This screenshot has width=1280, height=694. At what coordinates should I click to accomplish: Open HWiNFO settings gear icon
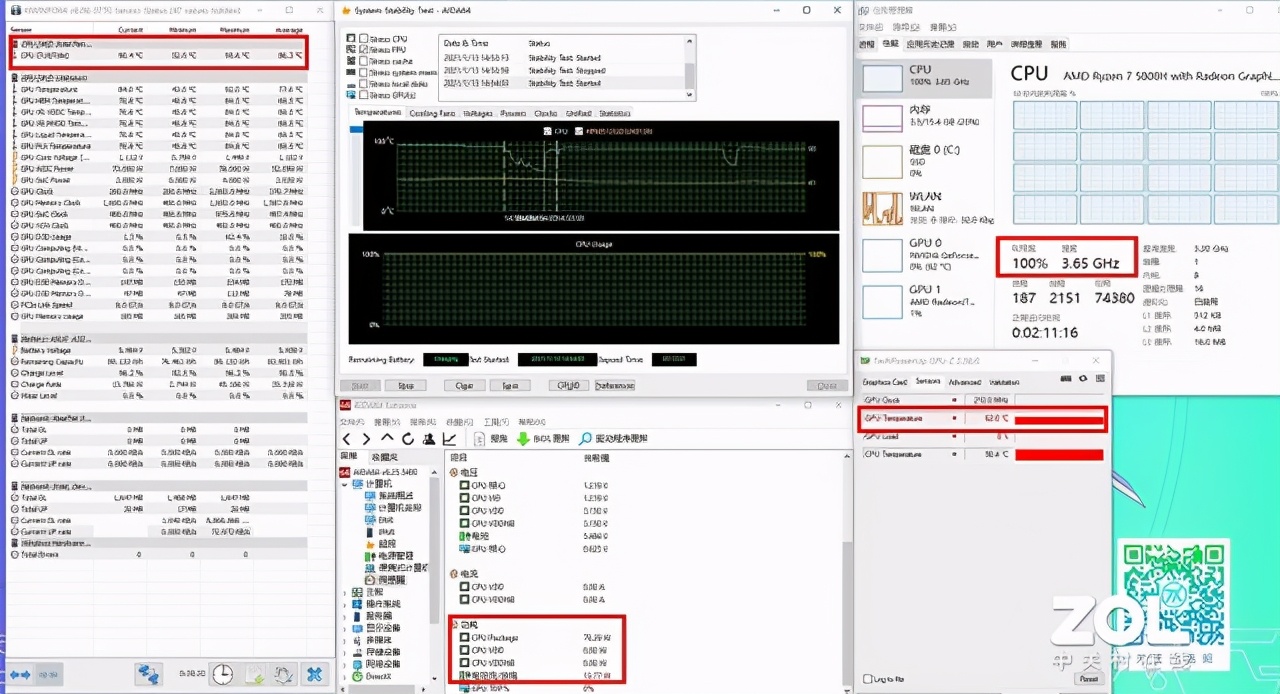pyautogui.click(x=285, y=674)
